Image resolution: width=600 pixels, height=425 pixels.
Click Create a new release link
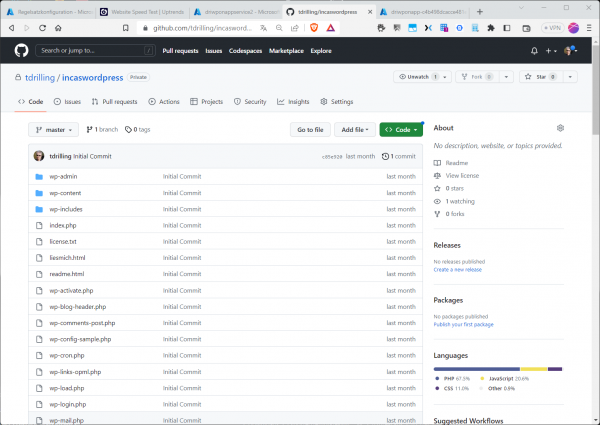pyautogui.click(x=458, y=270)
